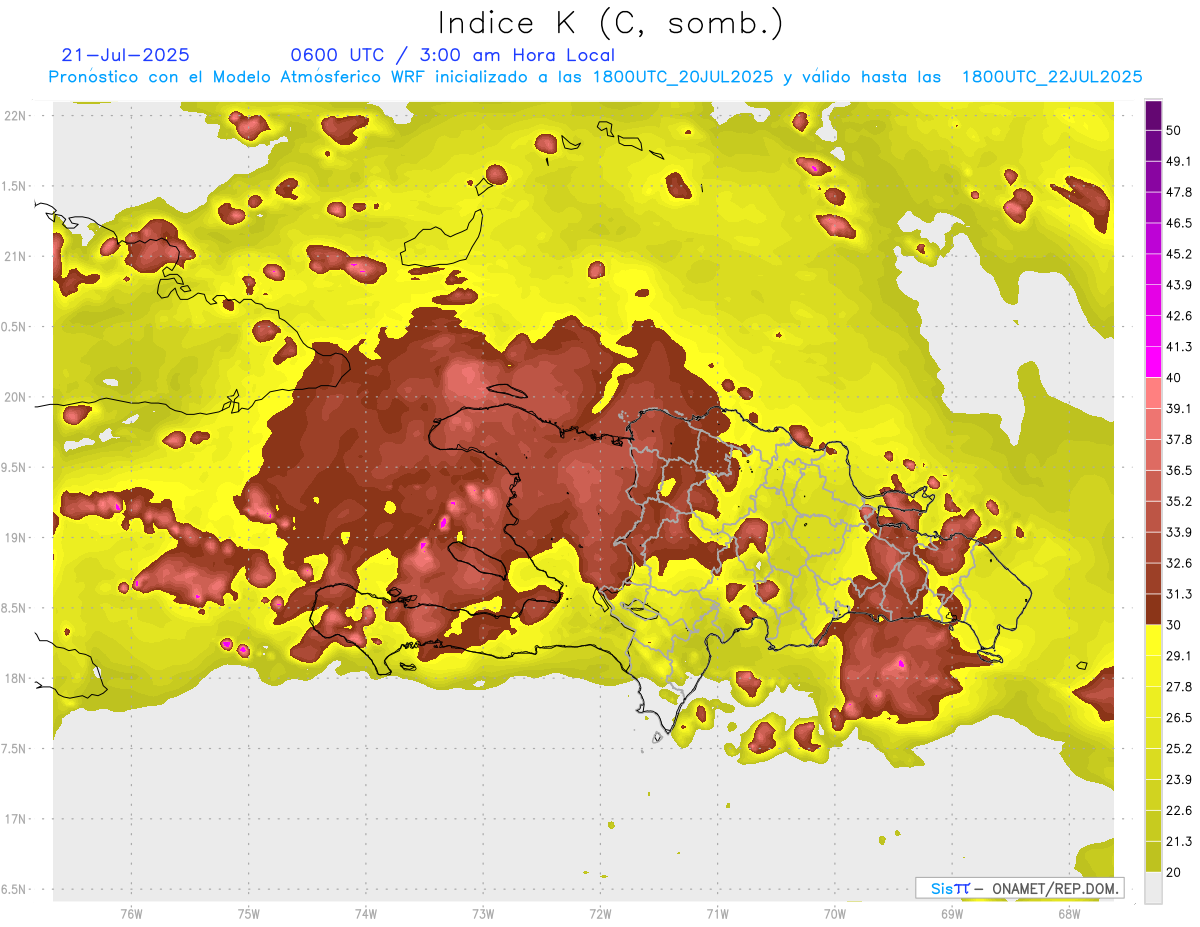Click colorbar value "40"
This screenshot has height=927, width=1200.
pos(1174,378)
